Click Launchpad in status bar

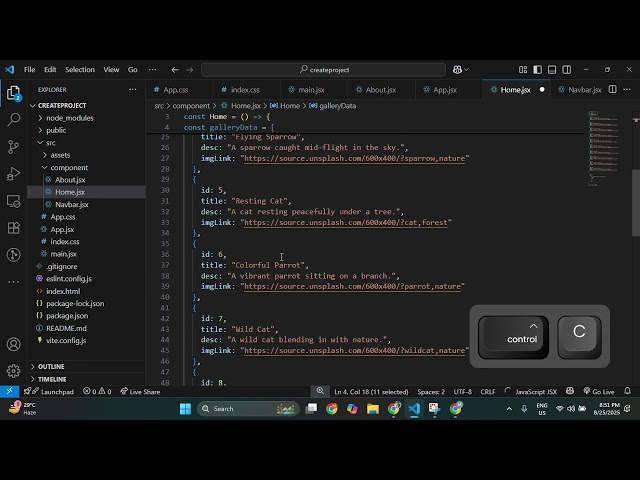point(49,392)
